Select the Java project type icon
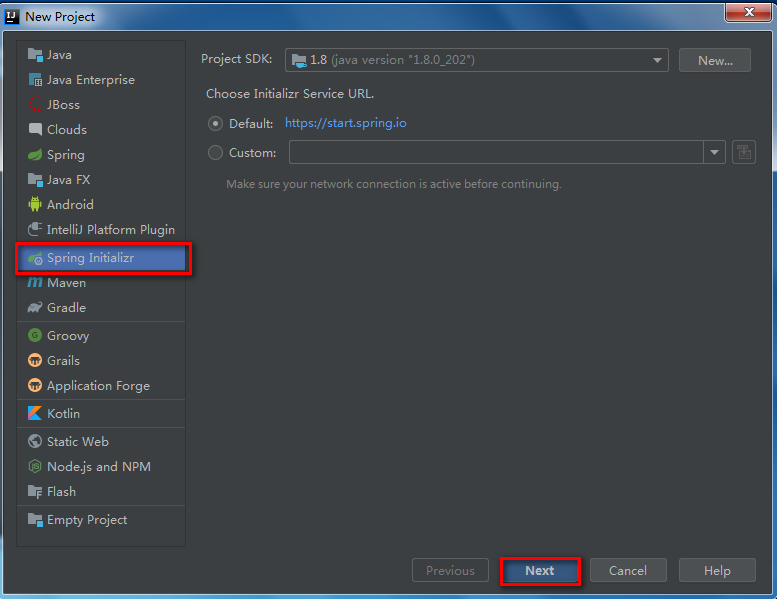The height and width of the screenshot is (599, 777). coord(35,55)
